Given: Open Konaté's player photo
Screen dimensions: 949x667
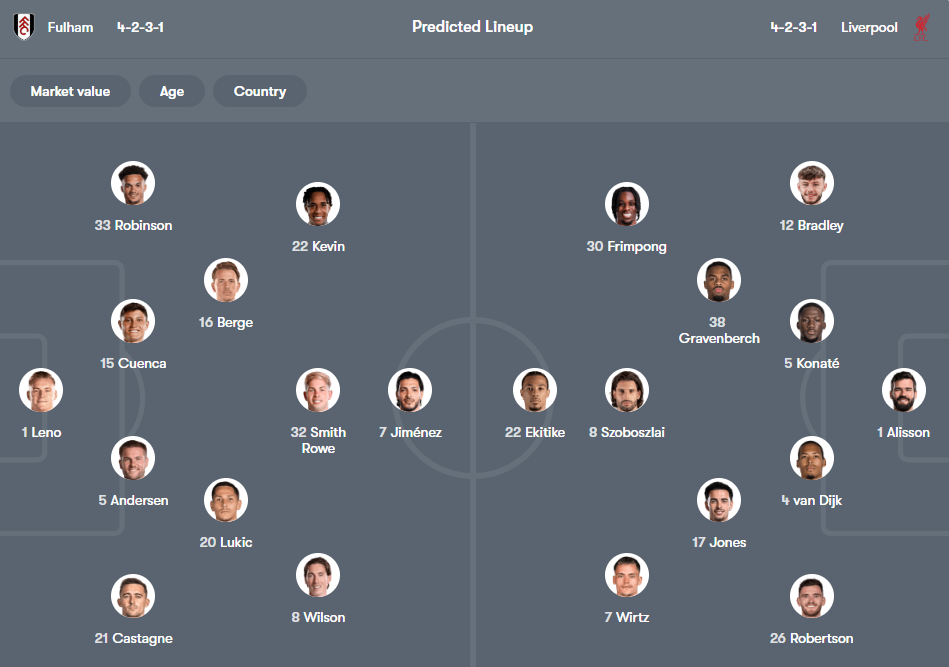Looking at the screenshot, I should coord(811,321).
